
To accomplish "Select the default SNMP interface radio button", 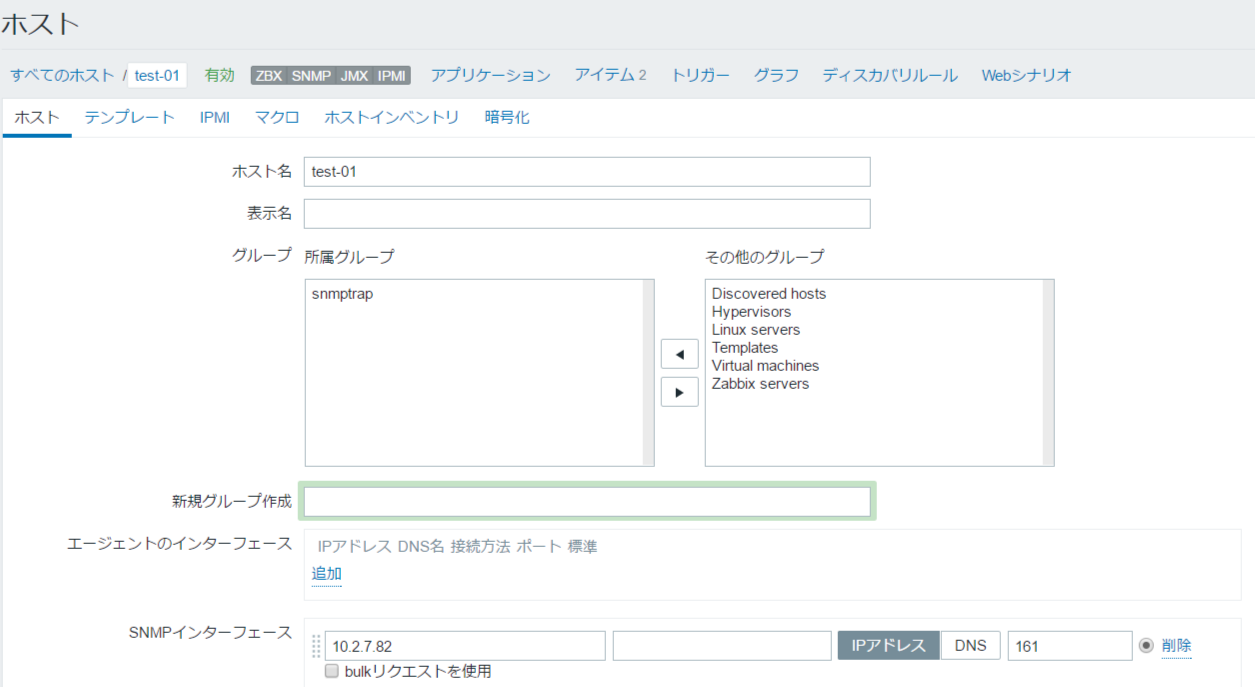I will click(1146, 646).
